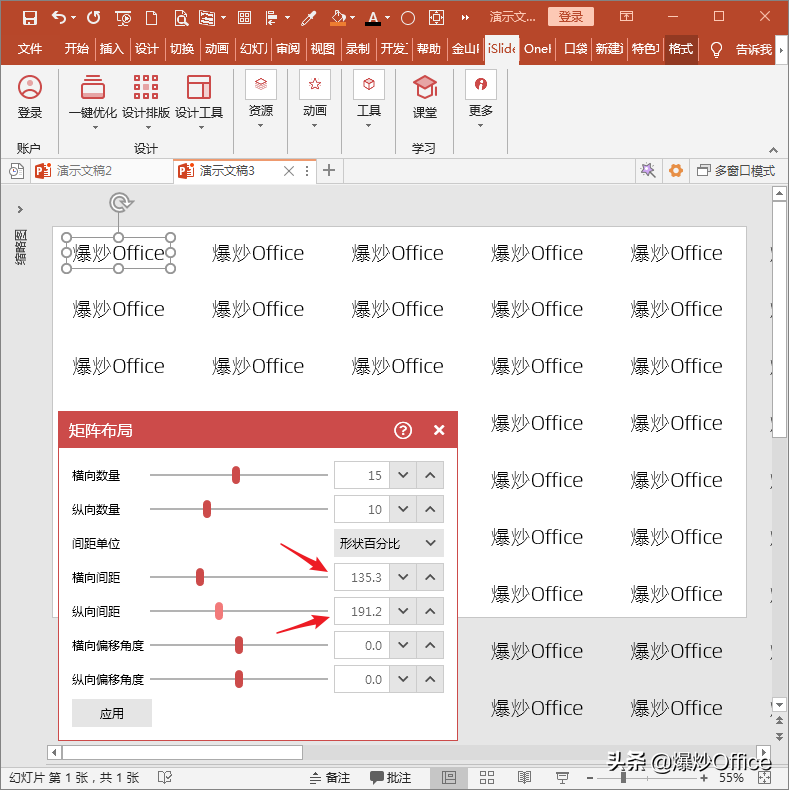
Task: Click the New blank document icon
Action: coord(151,19)
